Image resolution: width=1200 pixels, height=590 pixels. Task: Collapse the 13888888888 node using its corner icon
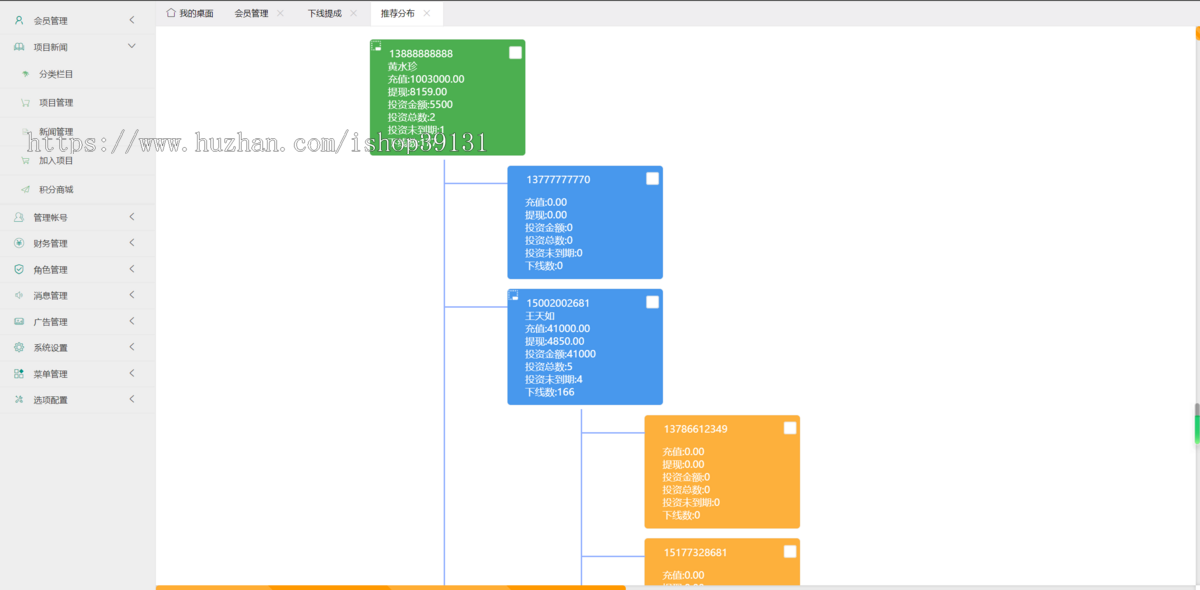(376, 46)
